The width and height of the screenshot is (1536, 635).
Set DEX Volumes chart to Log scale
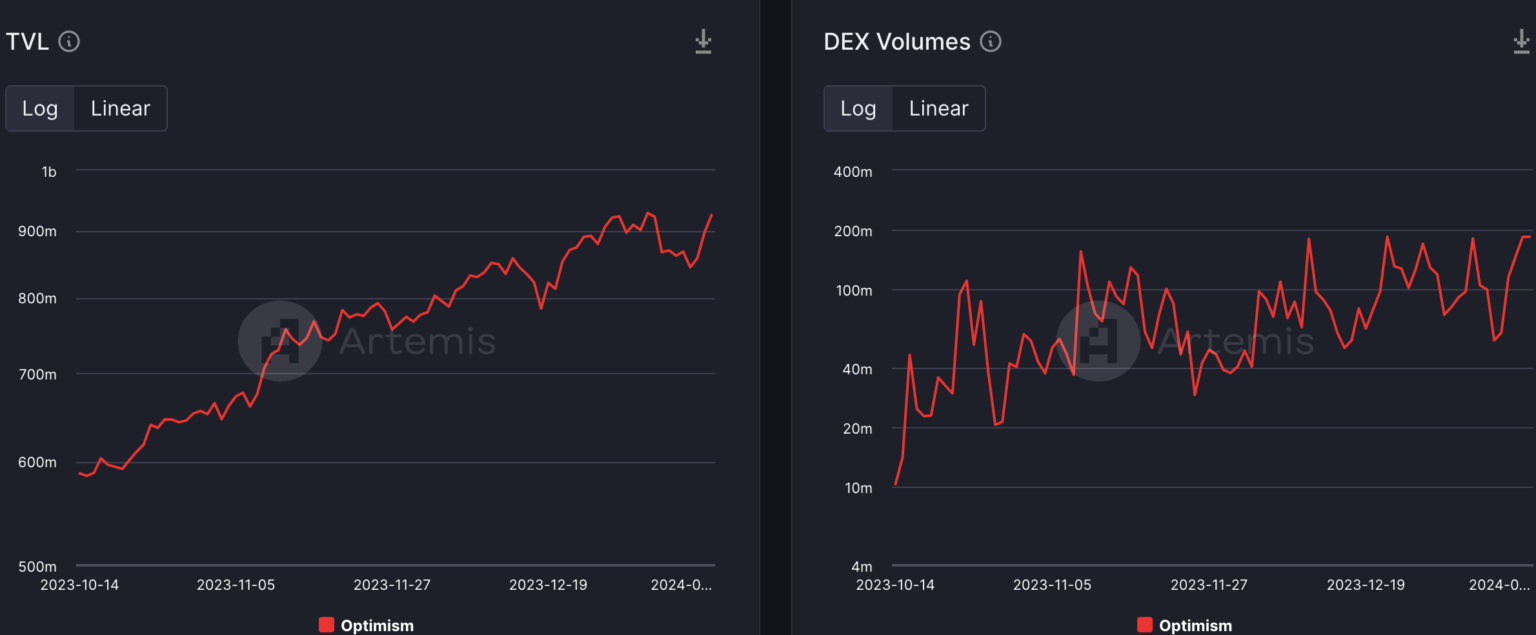(858, 108)
